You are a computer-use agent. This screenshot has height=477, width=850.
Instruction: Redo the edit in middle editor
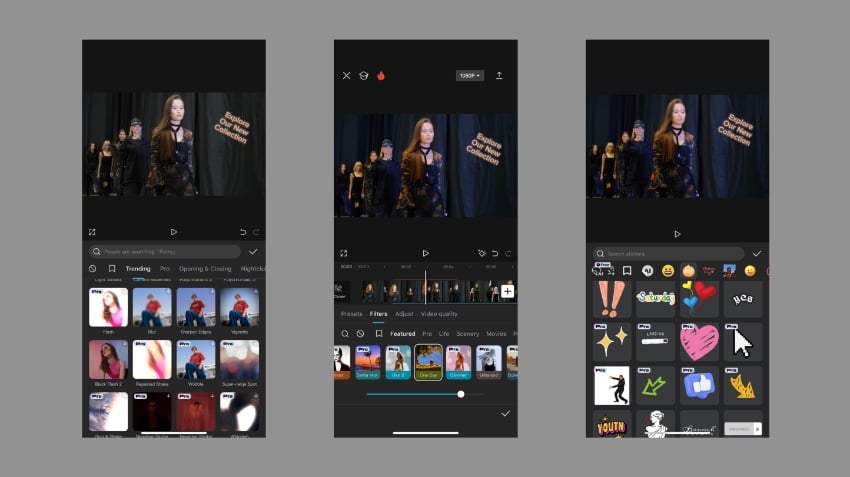coord(508,253)
